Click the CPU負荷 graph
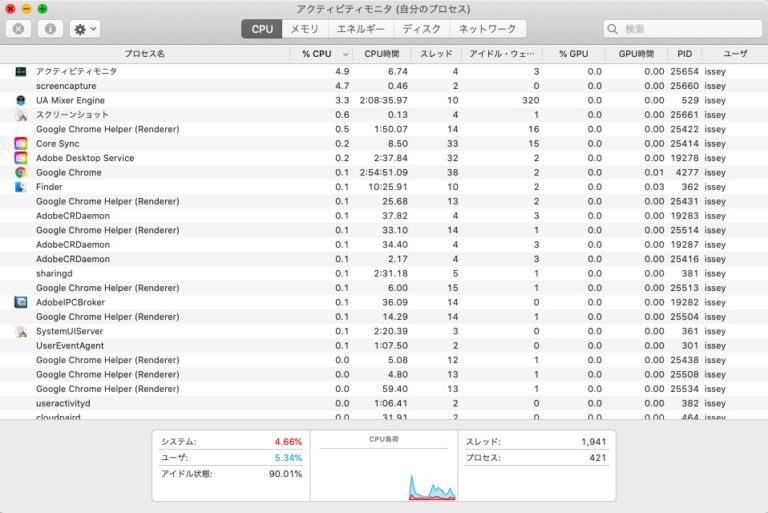 pyautogui.click(x=385, y=468)
